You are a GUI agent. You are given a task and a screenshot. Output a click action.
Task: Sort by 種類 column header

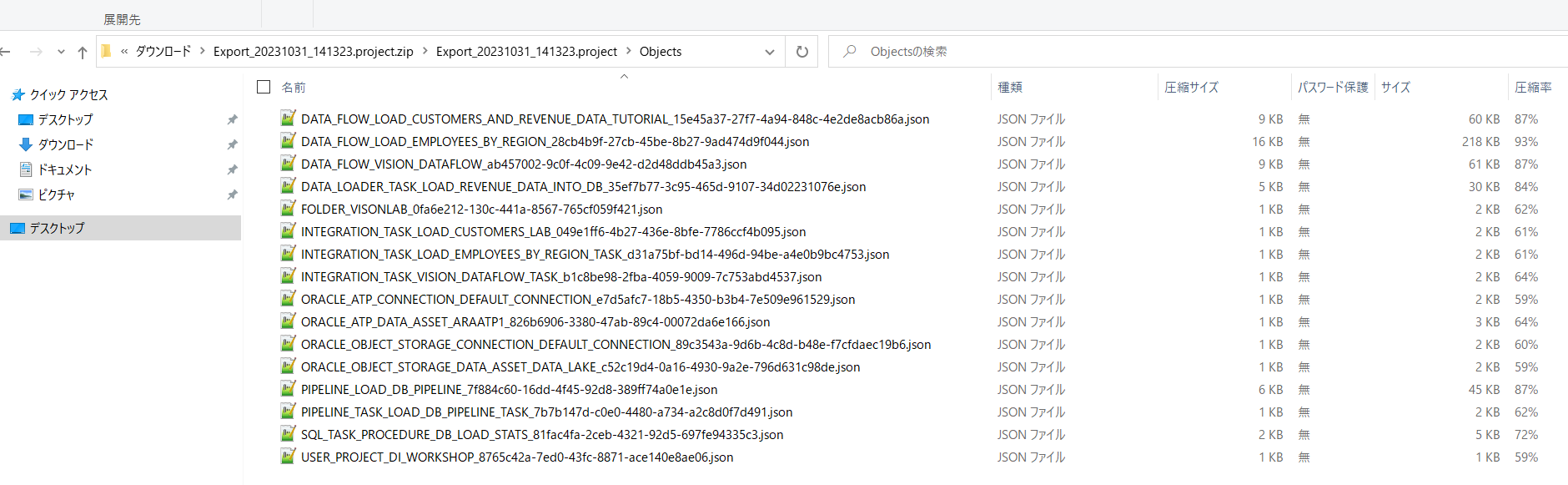(1010, 88)
